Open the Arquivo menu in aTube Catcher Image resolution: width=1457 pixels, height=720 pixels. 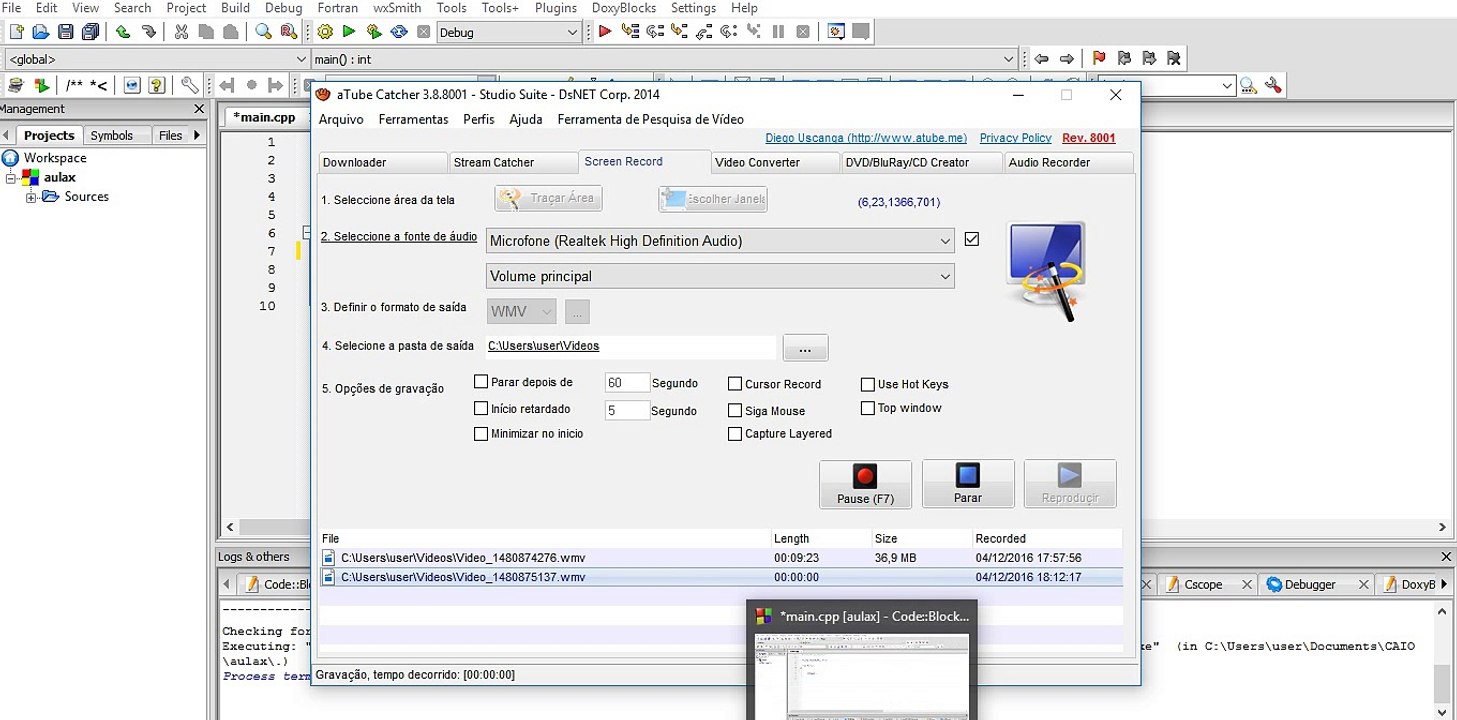pos(341,119)
